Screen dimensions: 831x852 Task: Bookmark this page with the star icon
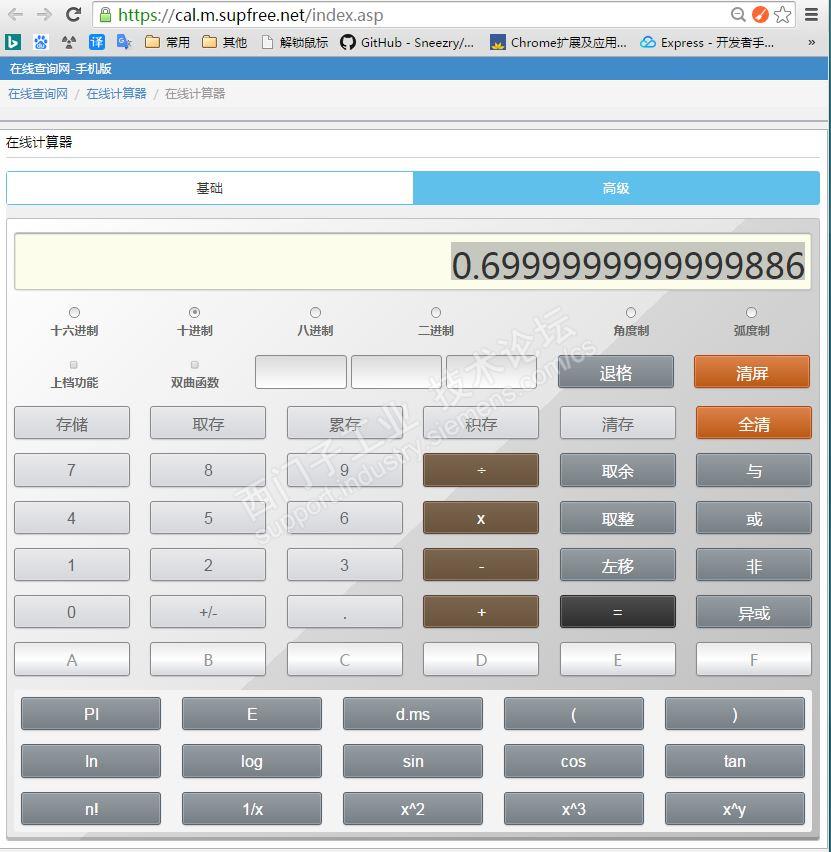click(783, 15)
